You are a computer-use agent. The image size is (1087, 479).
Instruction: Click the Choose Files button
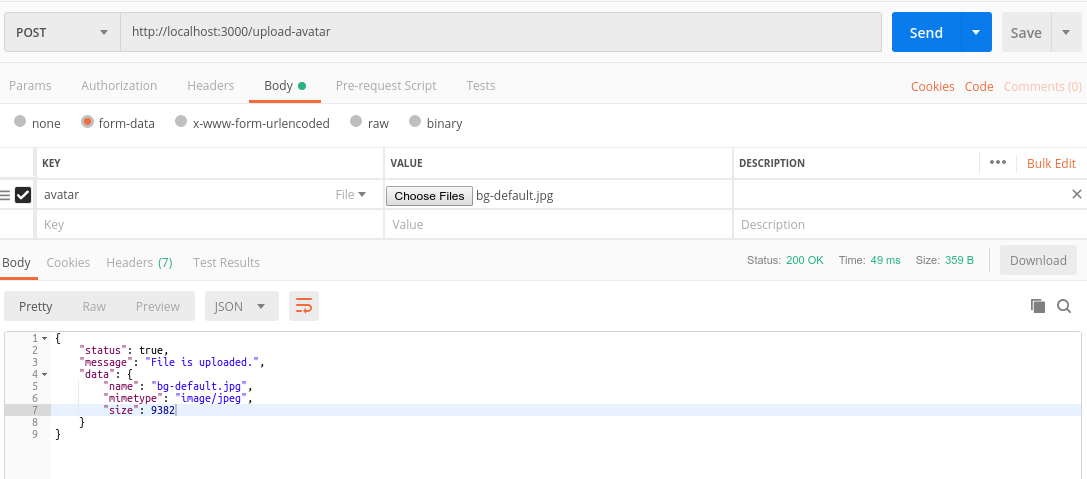point(429,196)
